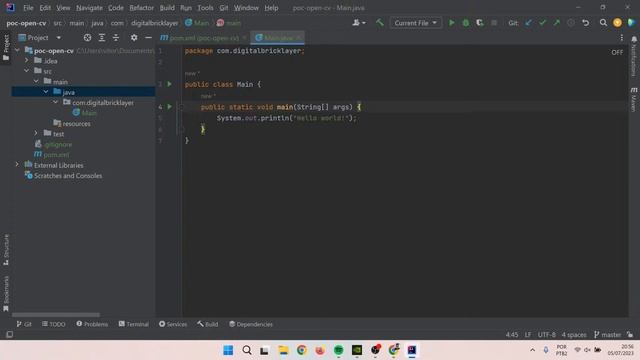The height and width of the screenshot is (360, 640).
Task: Open the Navigate menu
Action: click(x=89, y=8)
